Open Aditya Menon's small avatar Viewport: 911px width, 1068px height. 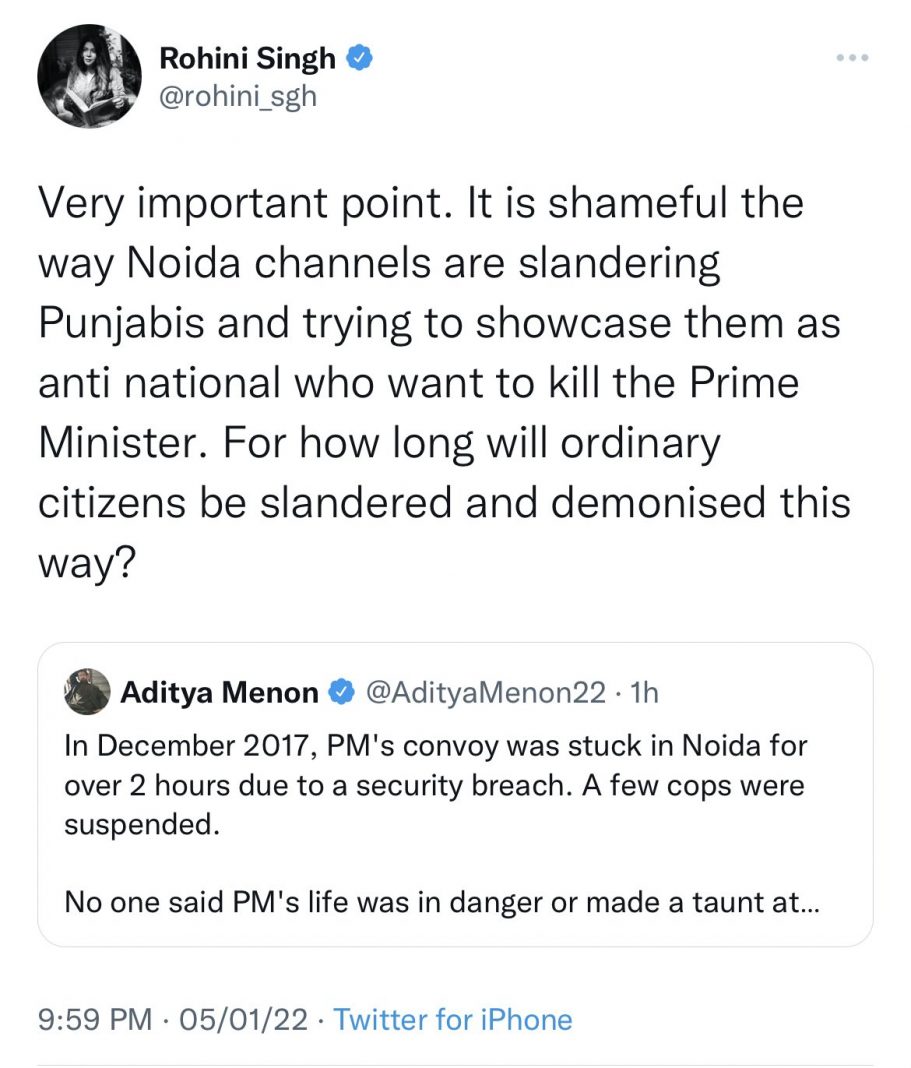pyautogui.click(x=86, y=691)
